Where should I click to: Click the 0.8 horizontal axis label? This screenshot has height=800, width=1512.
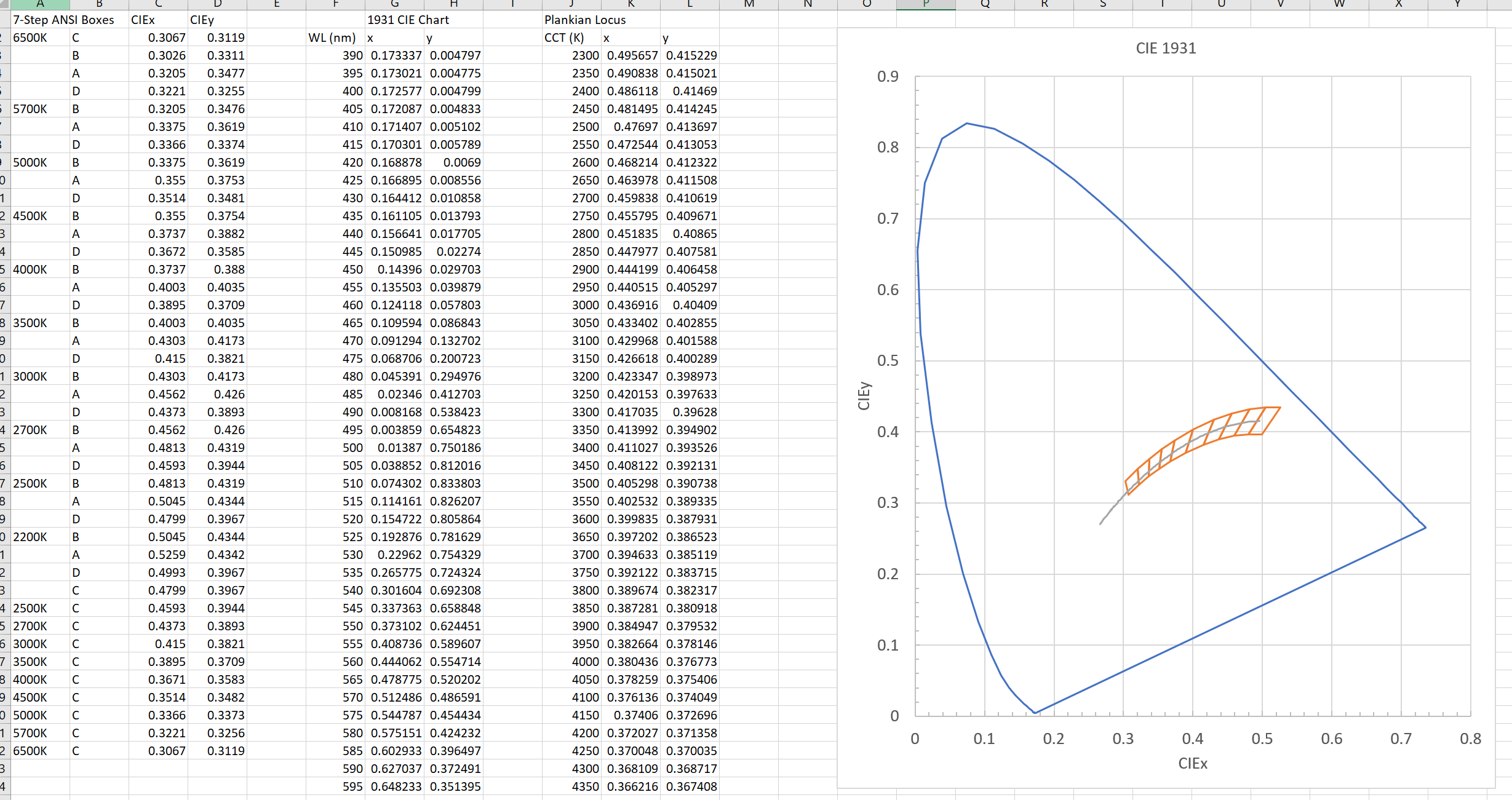tap(1470, 739)
